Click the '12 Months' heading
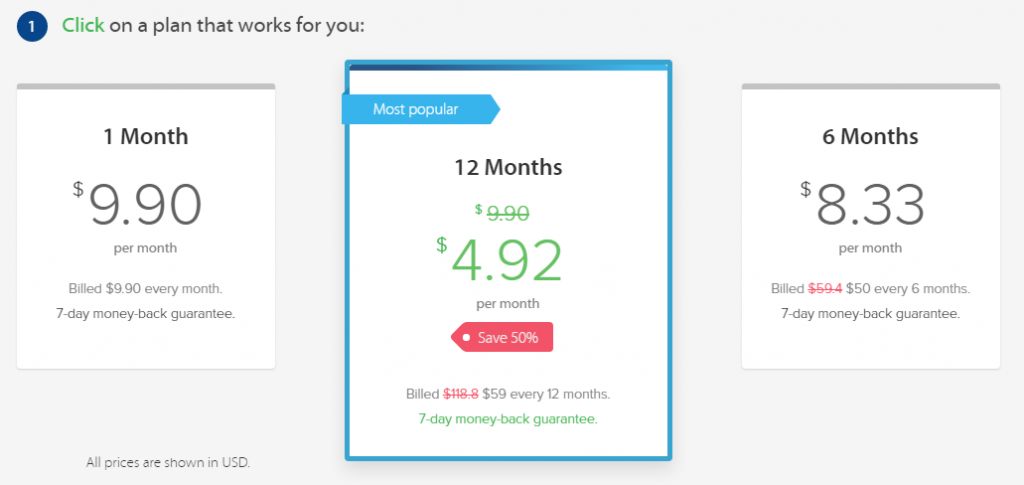1024x485 pixels. pos(508,167)
